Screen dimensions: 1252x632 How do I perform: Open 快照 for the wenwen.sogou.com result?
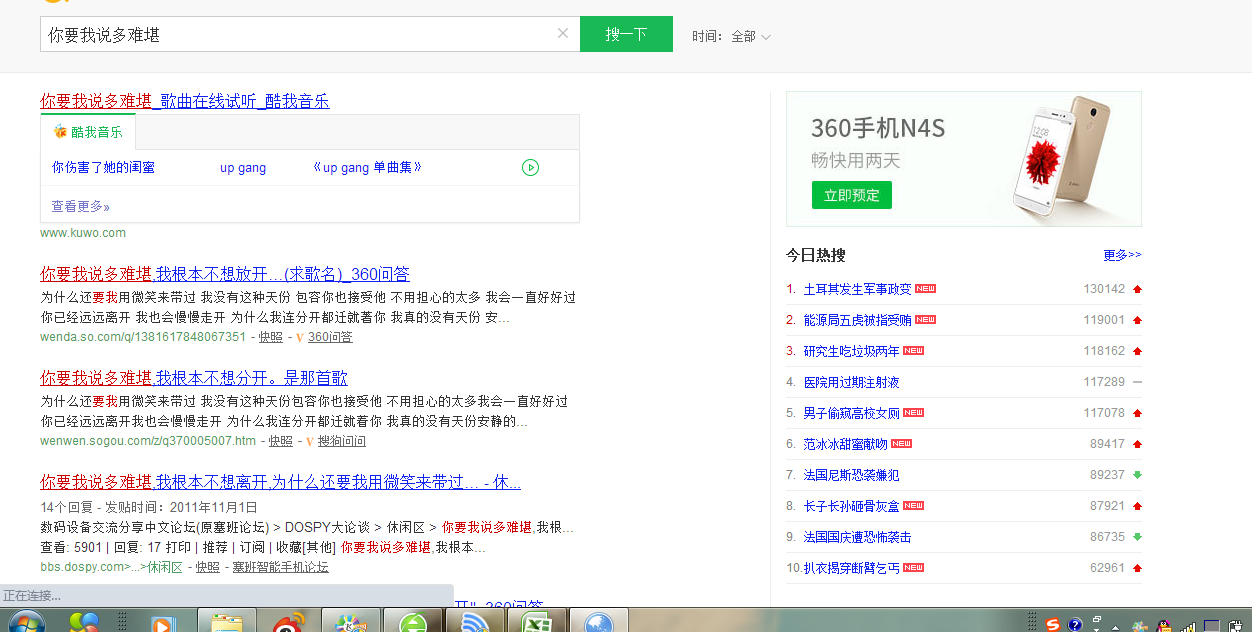point(281,441)
